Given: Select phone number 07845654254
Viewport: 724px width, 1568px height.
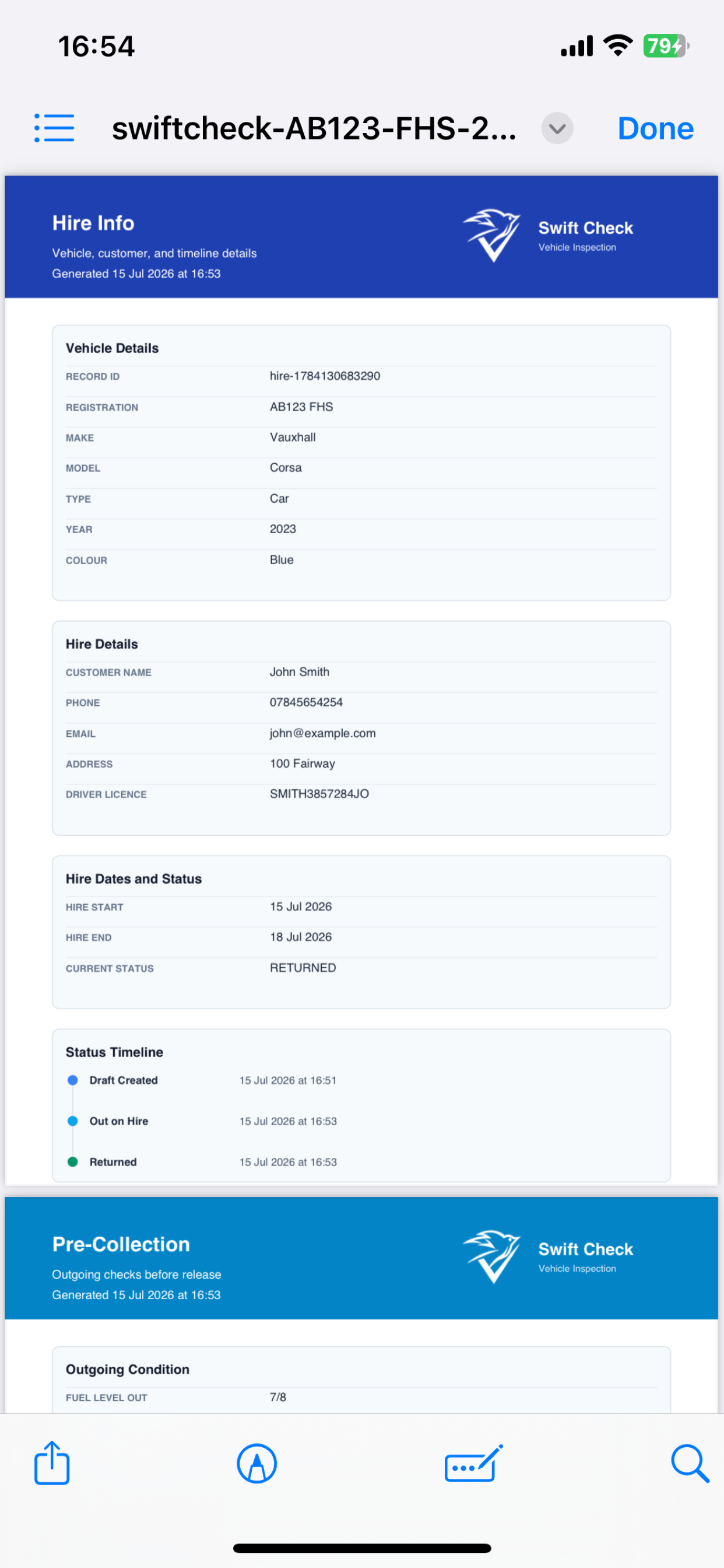Looking at the screenshot, I should point(306,702).
